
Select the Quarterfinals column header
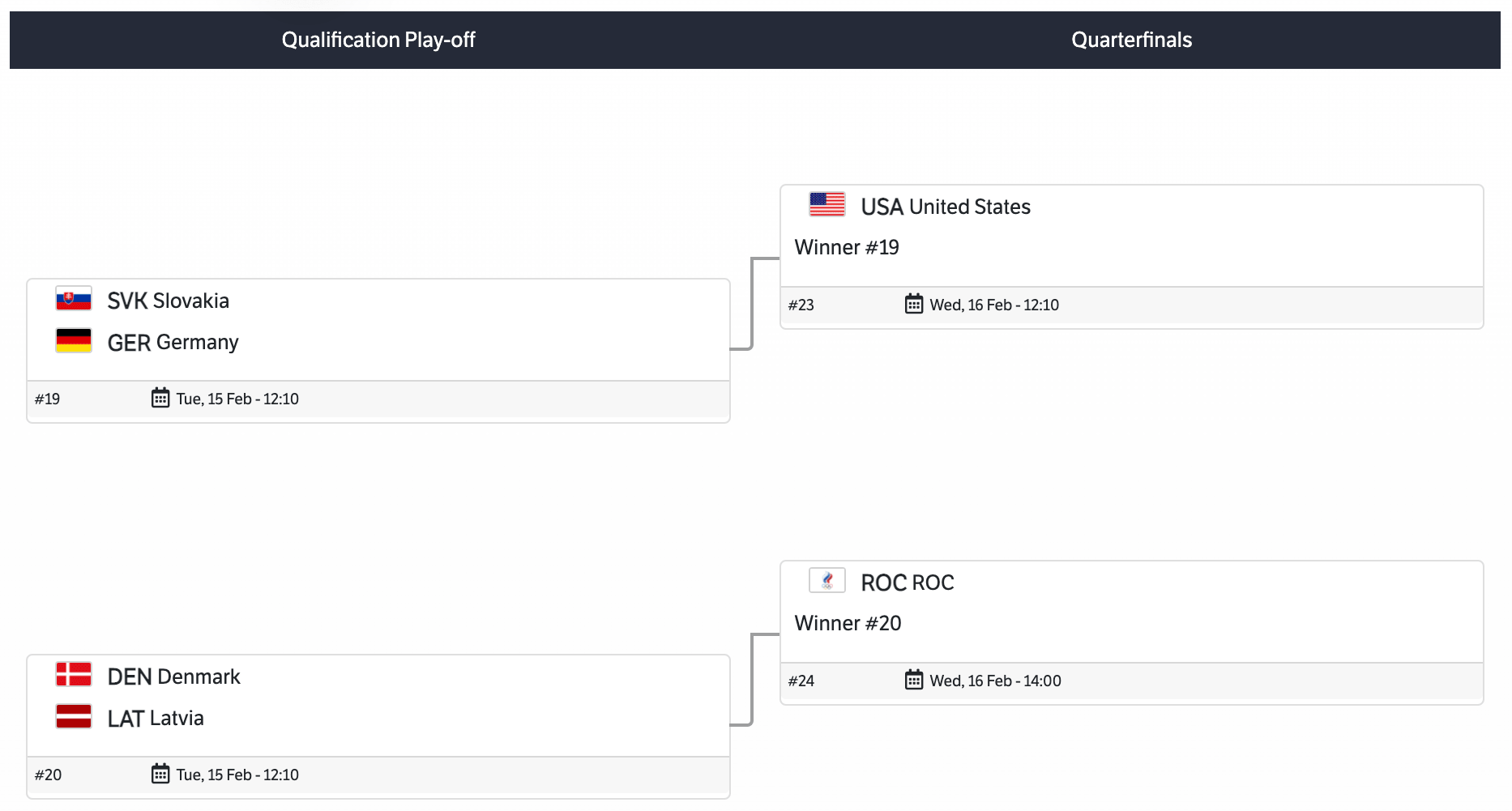coord(1131,40)
